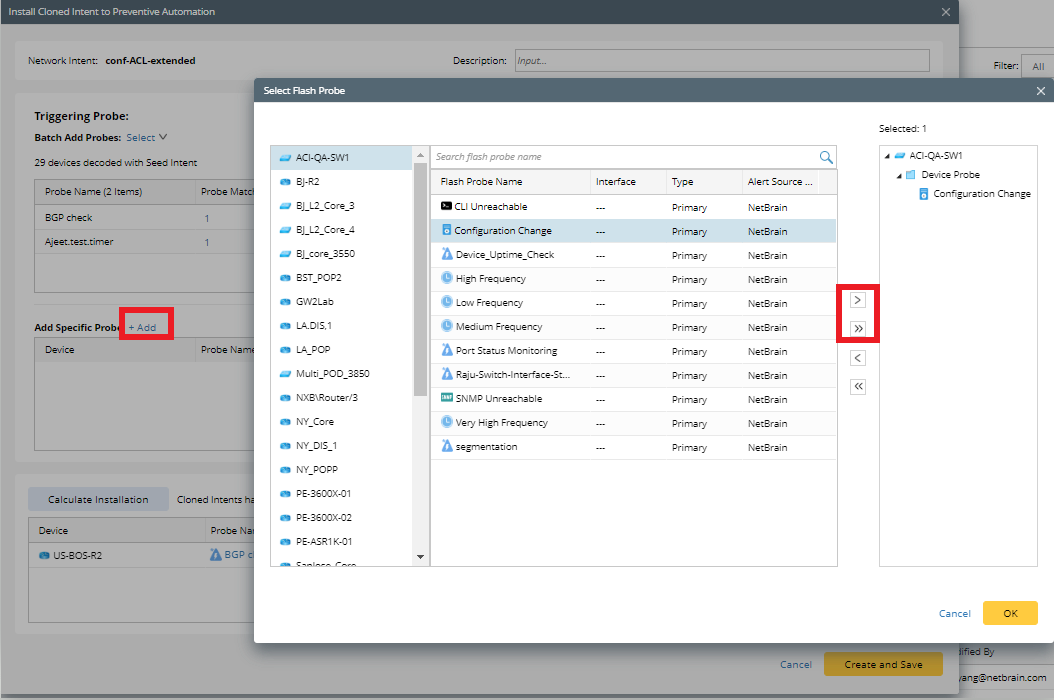This screenshot has width=1054, height=700.
Task: Click the Device_Uptime_Check probe icon
Action: 447,254
